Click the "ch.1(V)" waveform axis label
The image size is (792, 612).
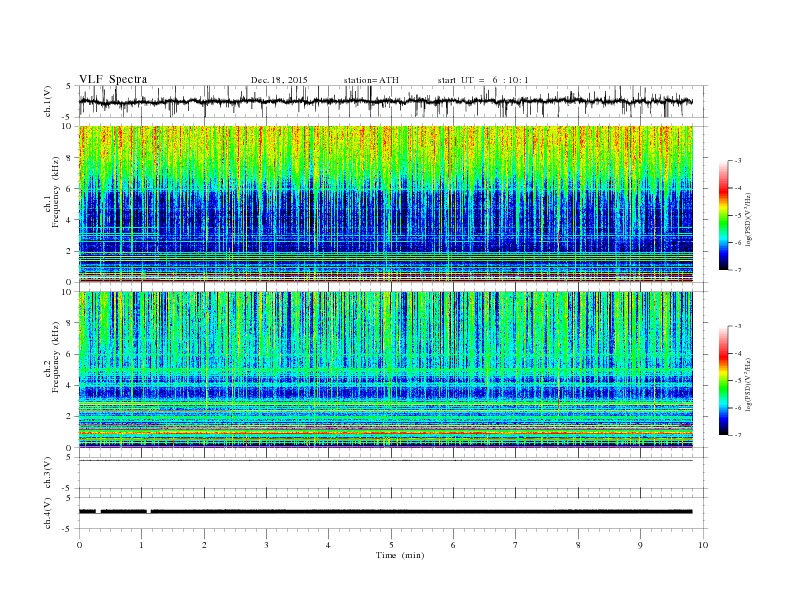[48, 101]
